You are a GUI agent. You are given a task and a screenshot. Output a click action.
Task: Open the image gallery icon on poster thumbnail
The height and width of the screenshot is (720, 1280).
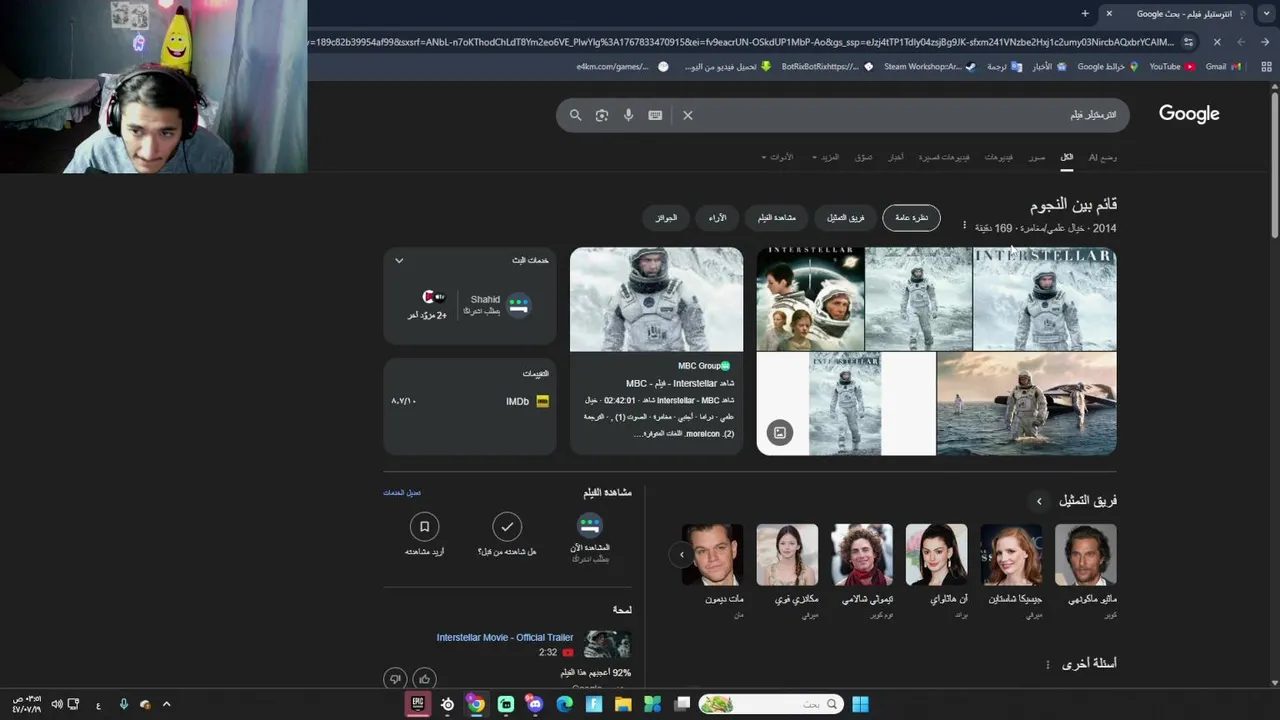(780, 433)
